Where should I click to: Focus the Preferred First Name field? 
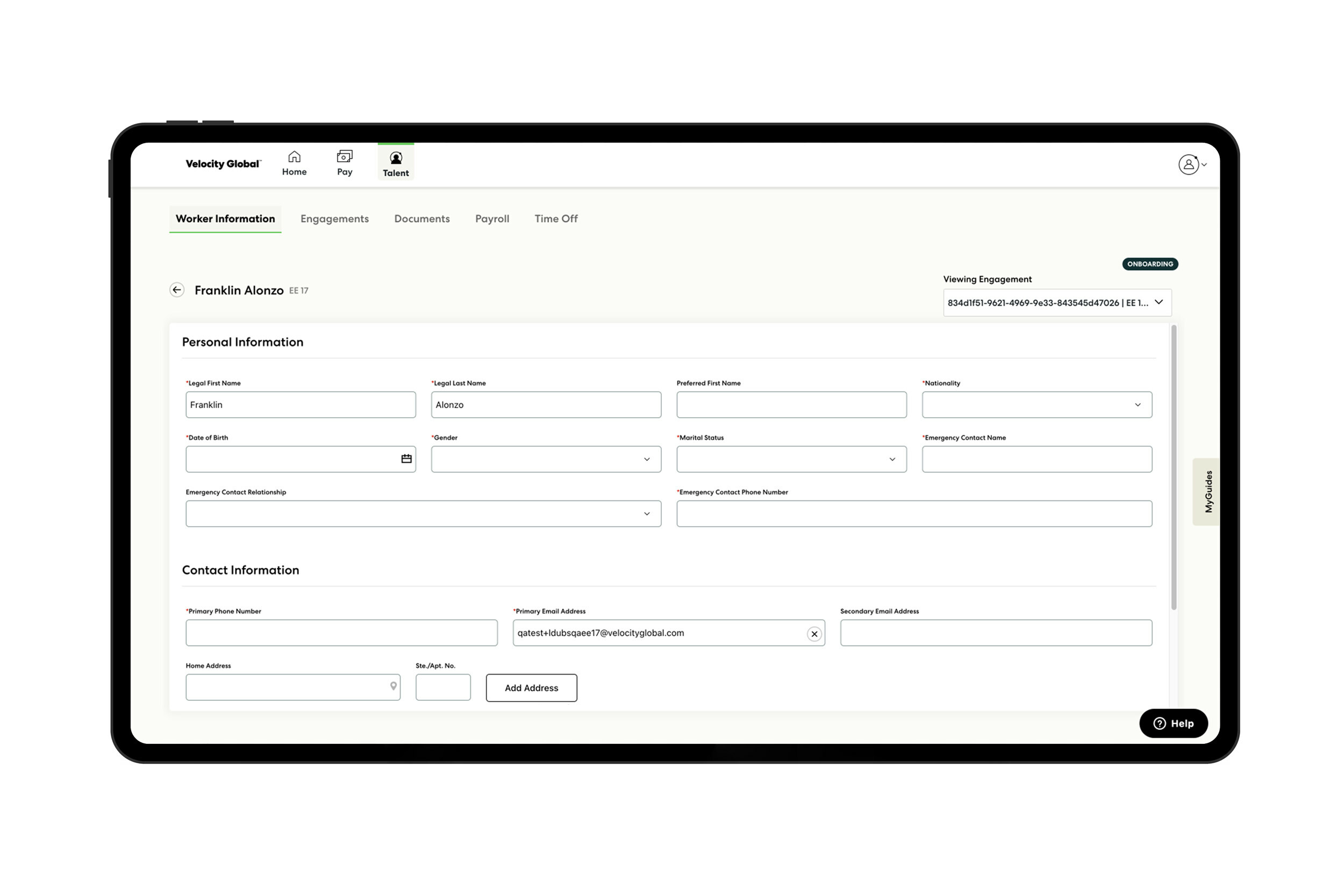791,405
